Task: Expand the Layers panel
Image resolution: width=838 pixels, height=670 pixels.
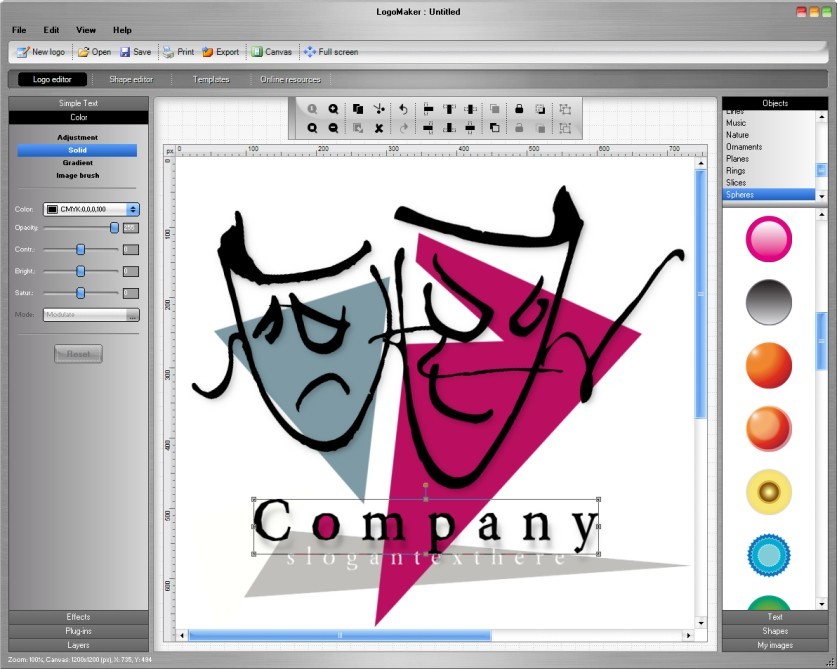Action: (x=79, y=645)
